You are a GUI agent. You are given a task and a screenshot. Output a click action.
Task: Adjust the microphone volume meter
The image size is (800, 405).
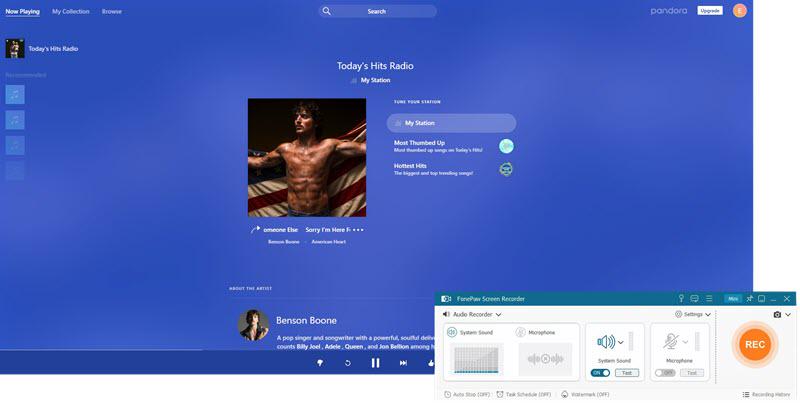click(697, 341)
